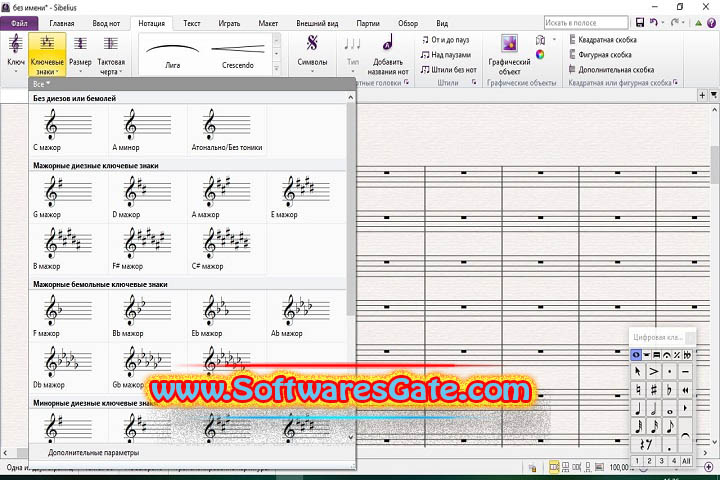Toggle the rest button on keypad
Screen dimensions: 720x480
pos(646,444)
